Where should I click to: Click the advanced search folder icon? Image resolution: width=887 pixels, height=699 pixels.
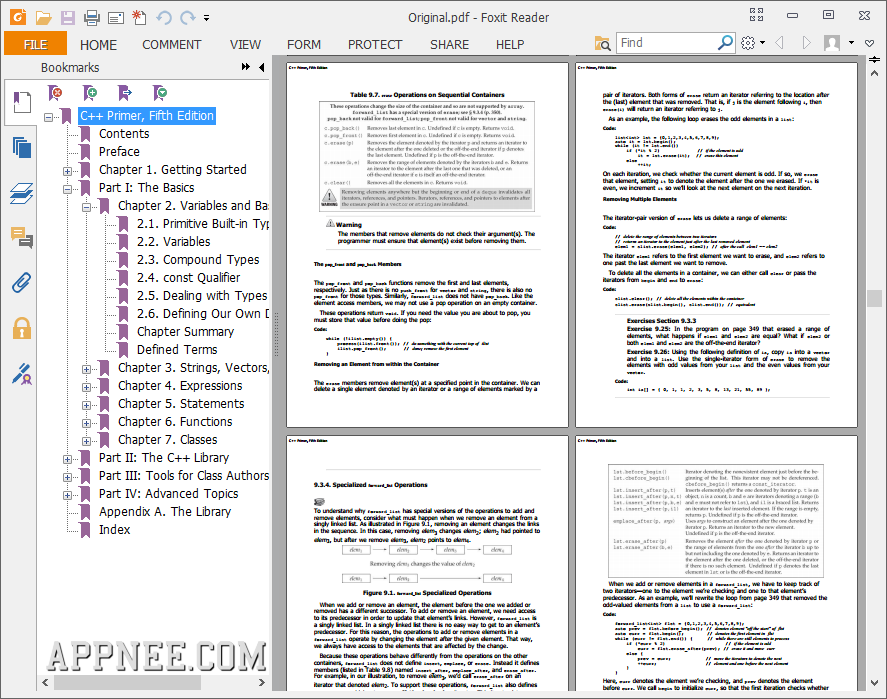602,43
